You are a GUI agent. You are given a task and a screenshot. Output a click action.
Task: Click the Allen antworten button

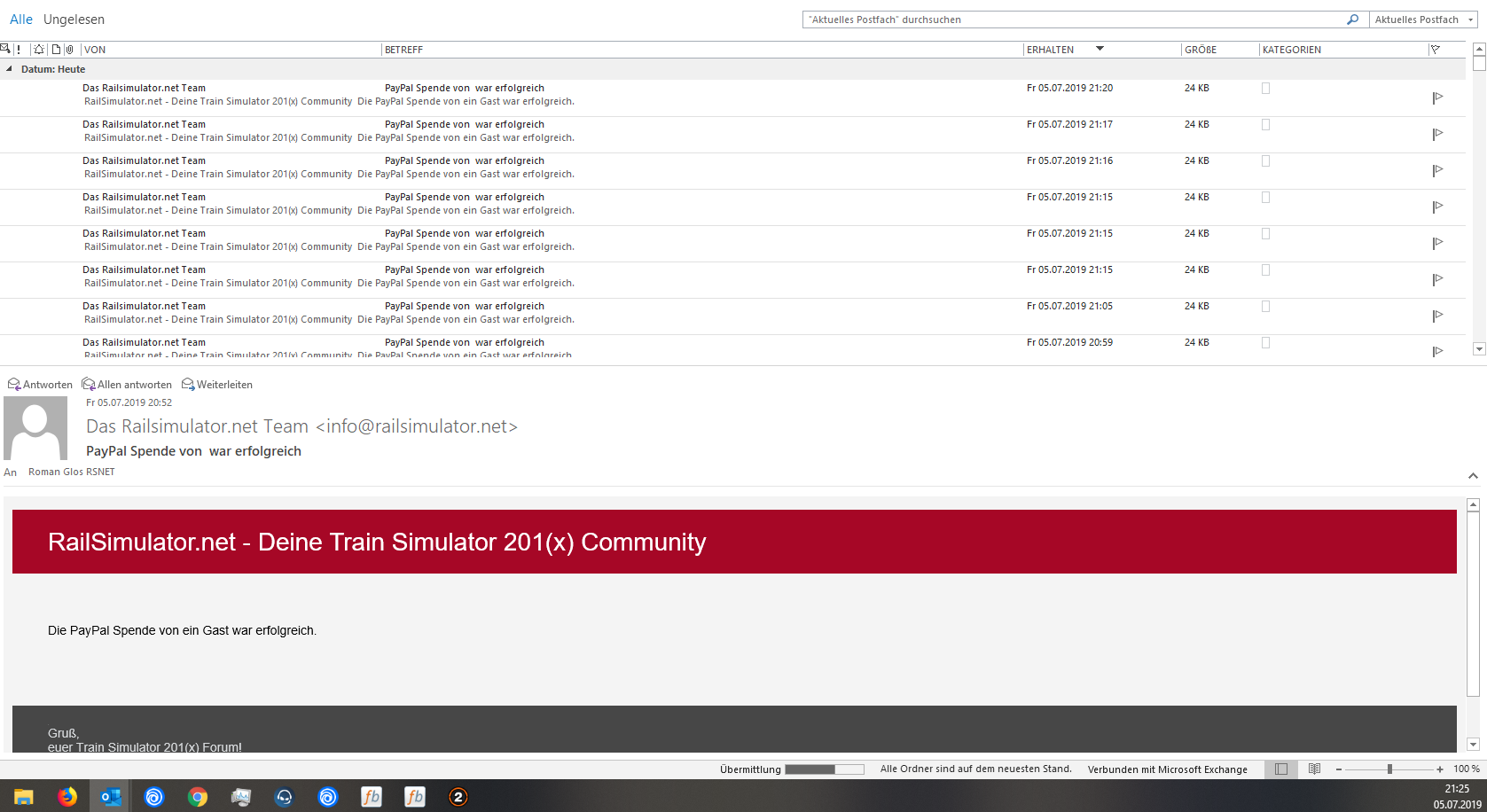(127, 385)
